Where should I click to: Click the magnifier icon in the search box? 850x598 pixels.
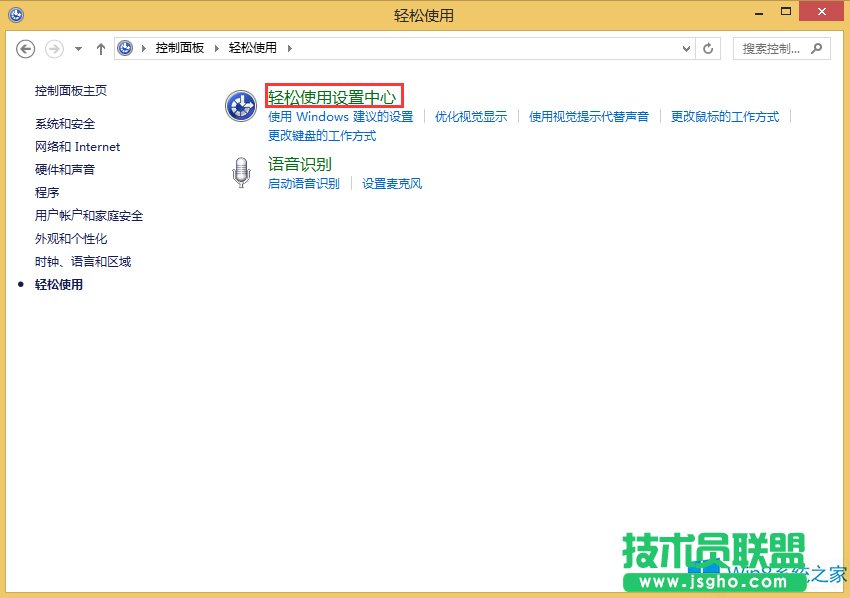click(818, 48)
